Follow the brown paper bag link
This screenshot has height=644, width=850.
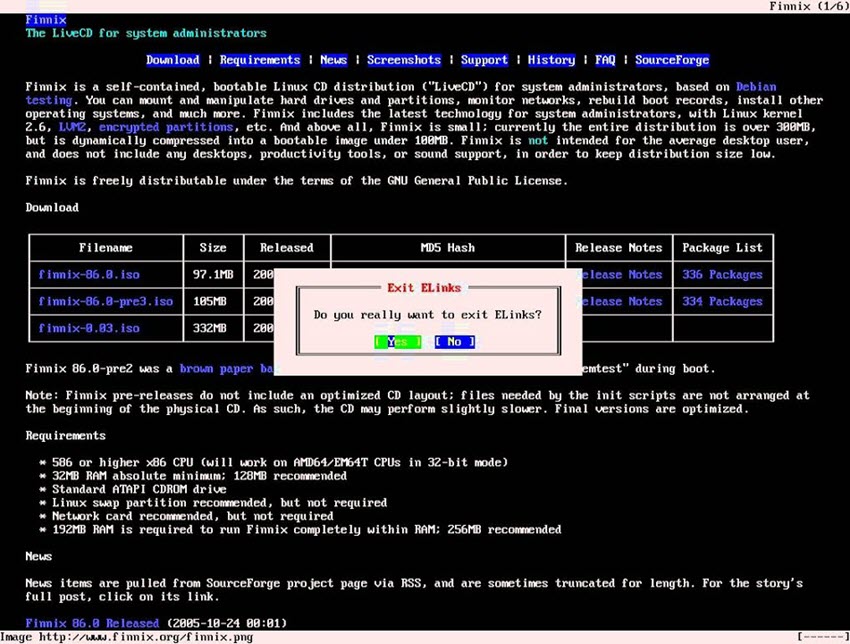coord(227,369)
